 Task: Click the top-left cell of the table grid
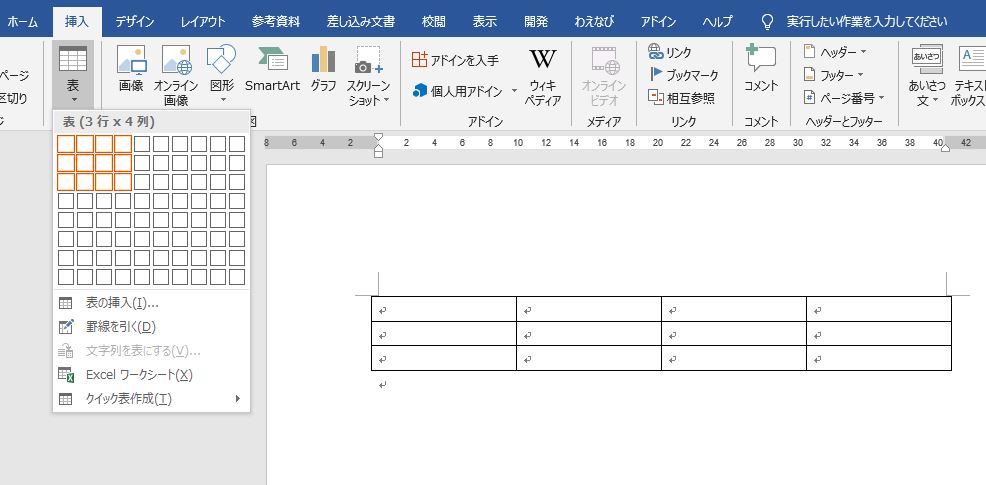(66, 144)
